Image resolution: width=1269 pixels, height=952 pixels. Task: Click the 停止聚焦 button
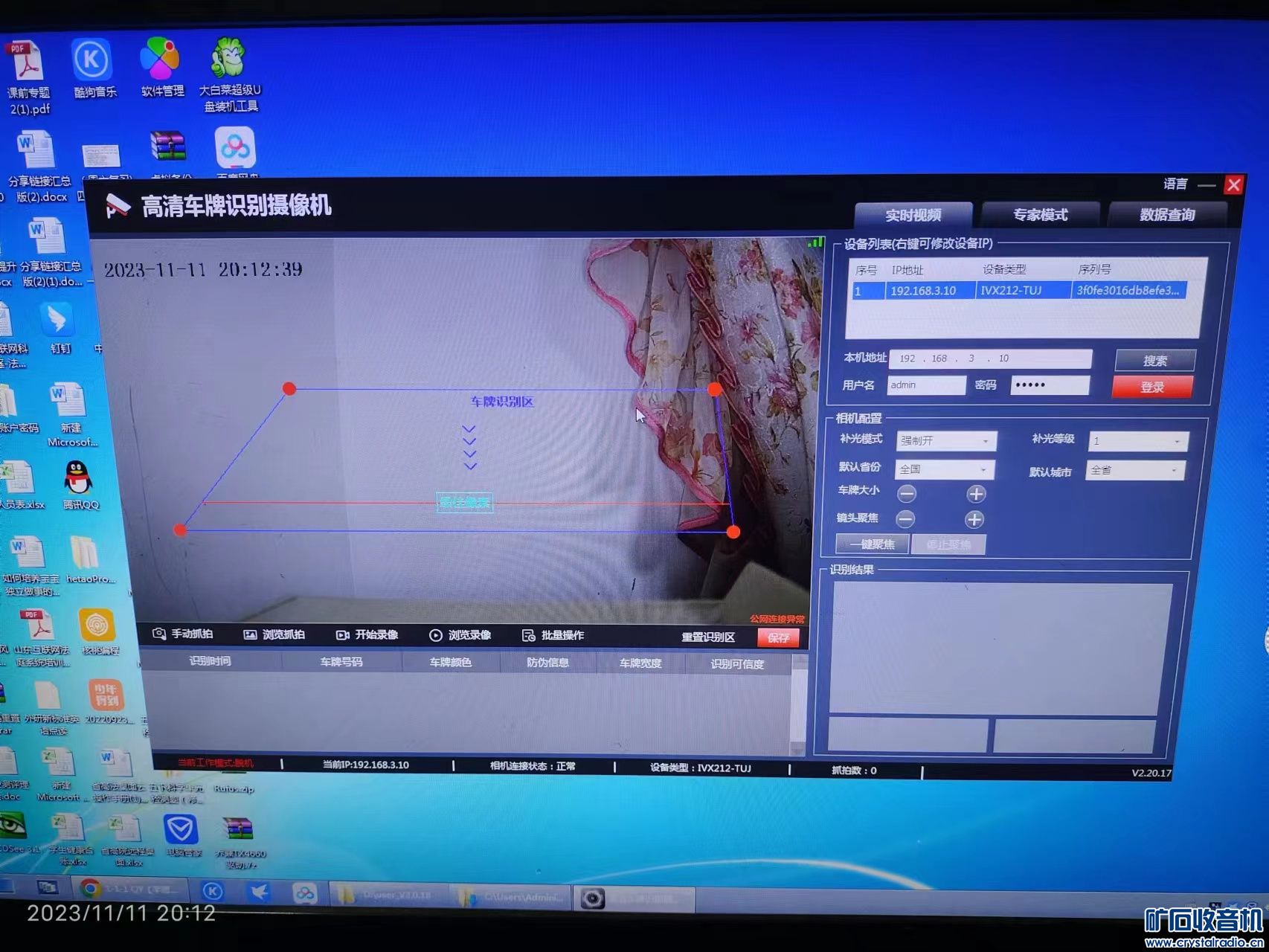(948, 544)
